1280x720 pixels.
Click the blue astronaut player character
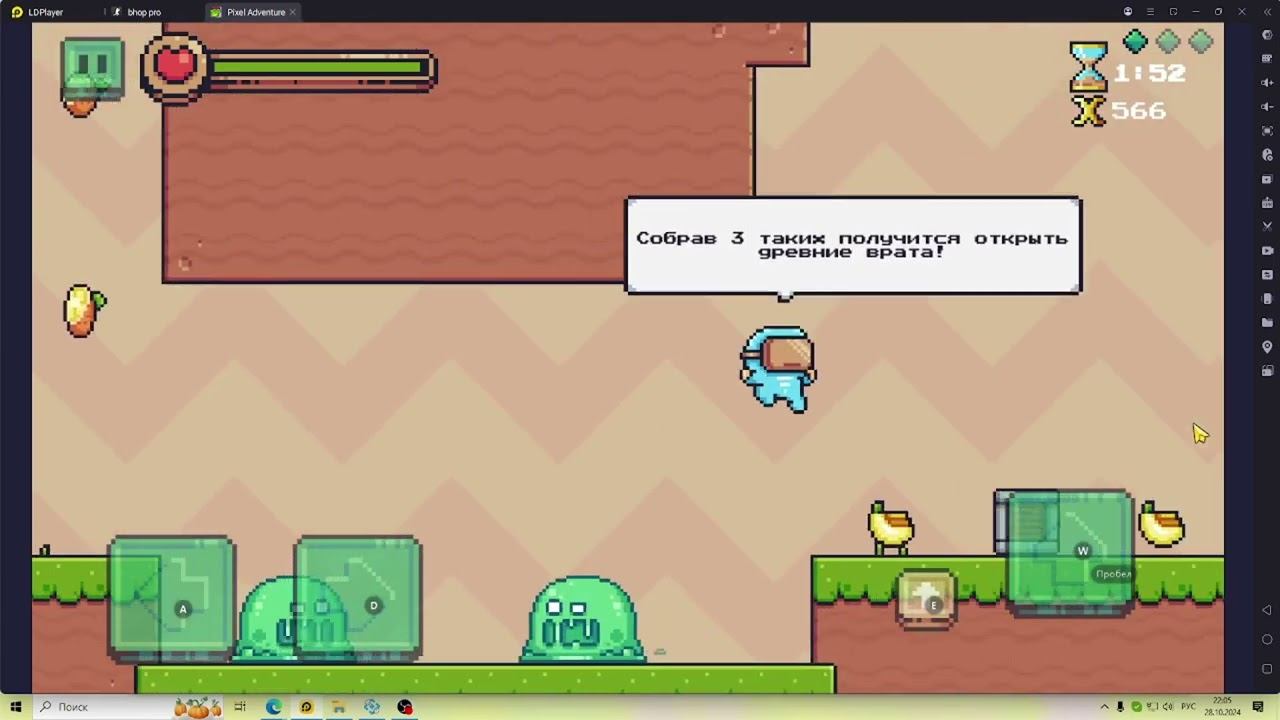point(778,369)
